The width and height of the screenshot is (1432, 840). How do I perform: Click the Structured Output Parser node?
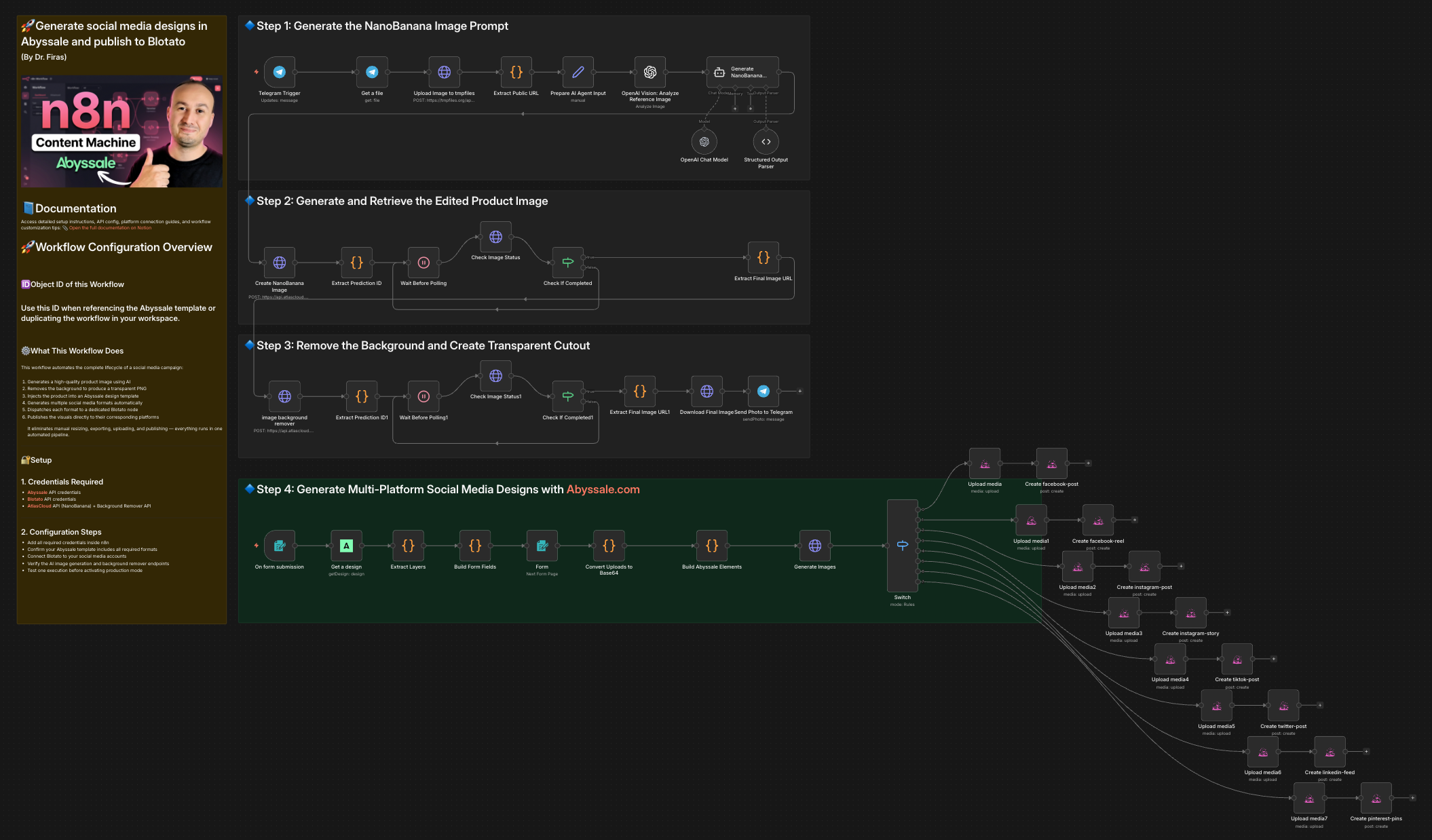click(x=766, y=142)
